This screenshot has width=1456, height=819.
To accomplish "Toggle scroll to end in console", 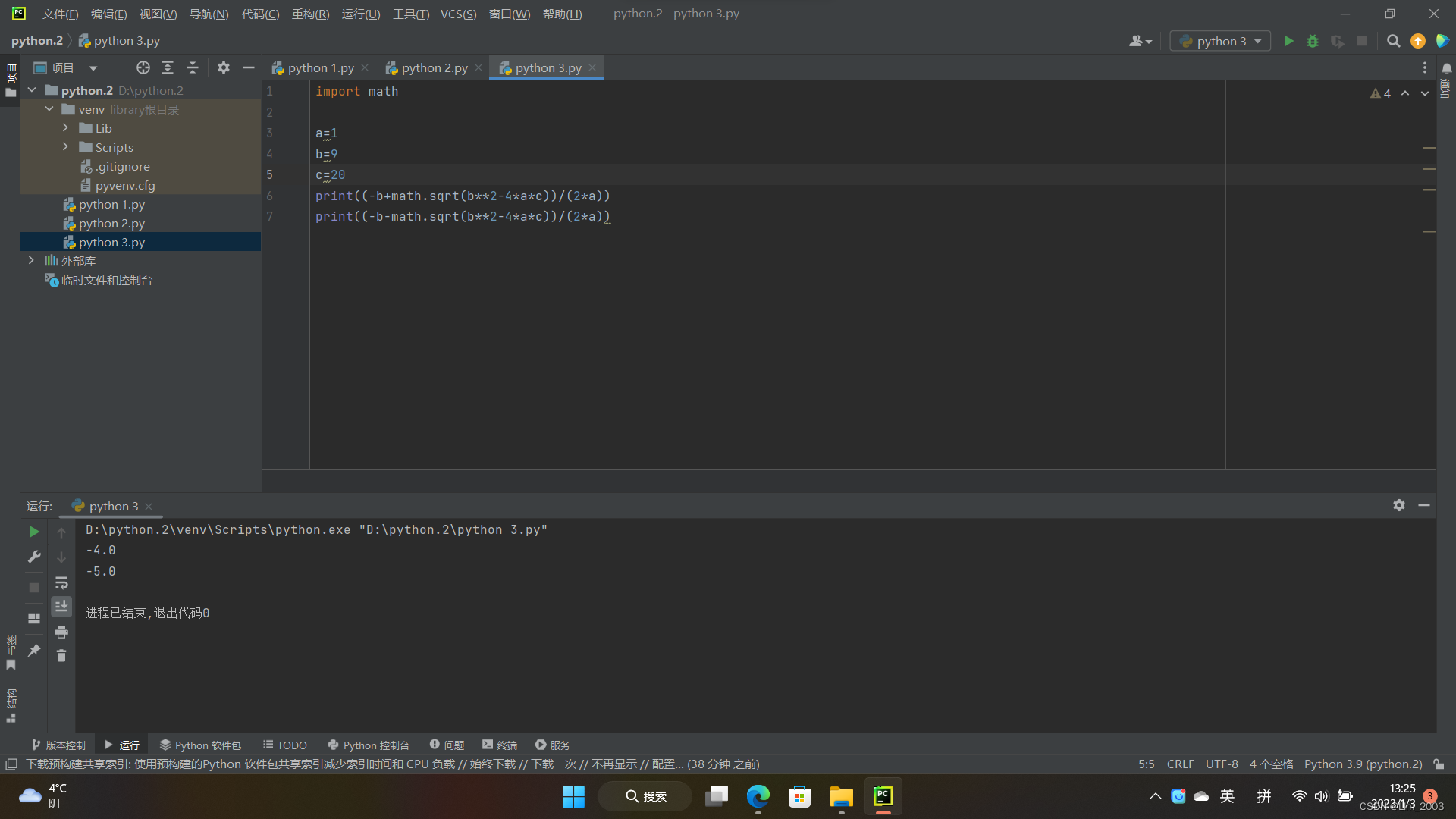I will pos(61,606).
